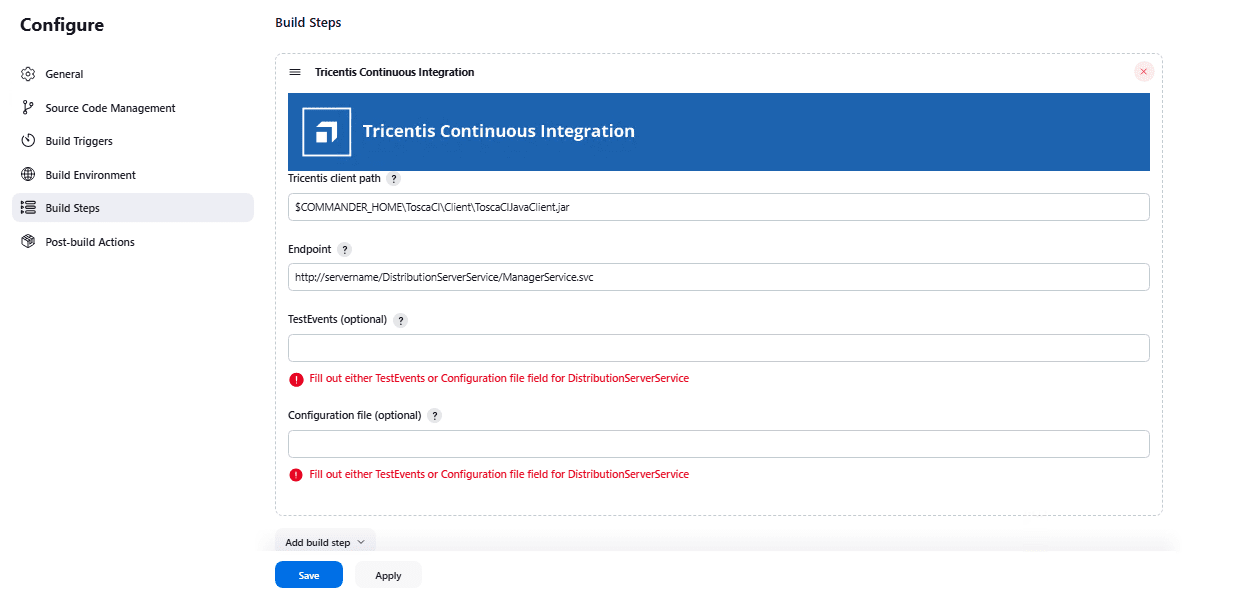Open the Add build step dropdown
The image size is (1241, 593).
coord(325,542)
